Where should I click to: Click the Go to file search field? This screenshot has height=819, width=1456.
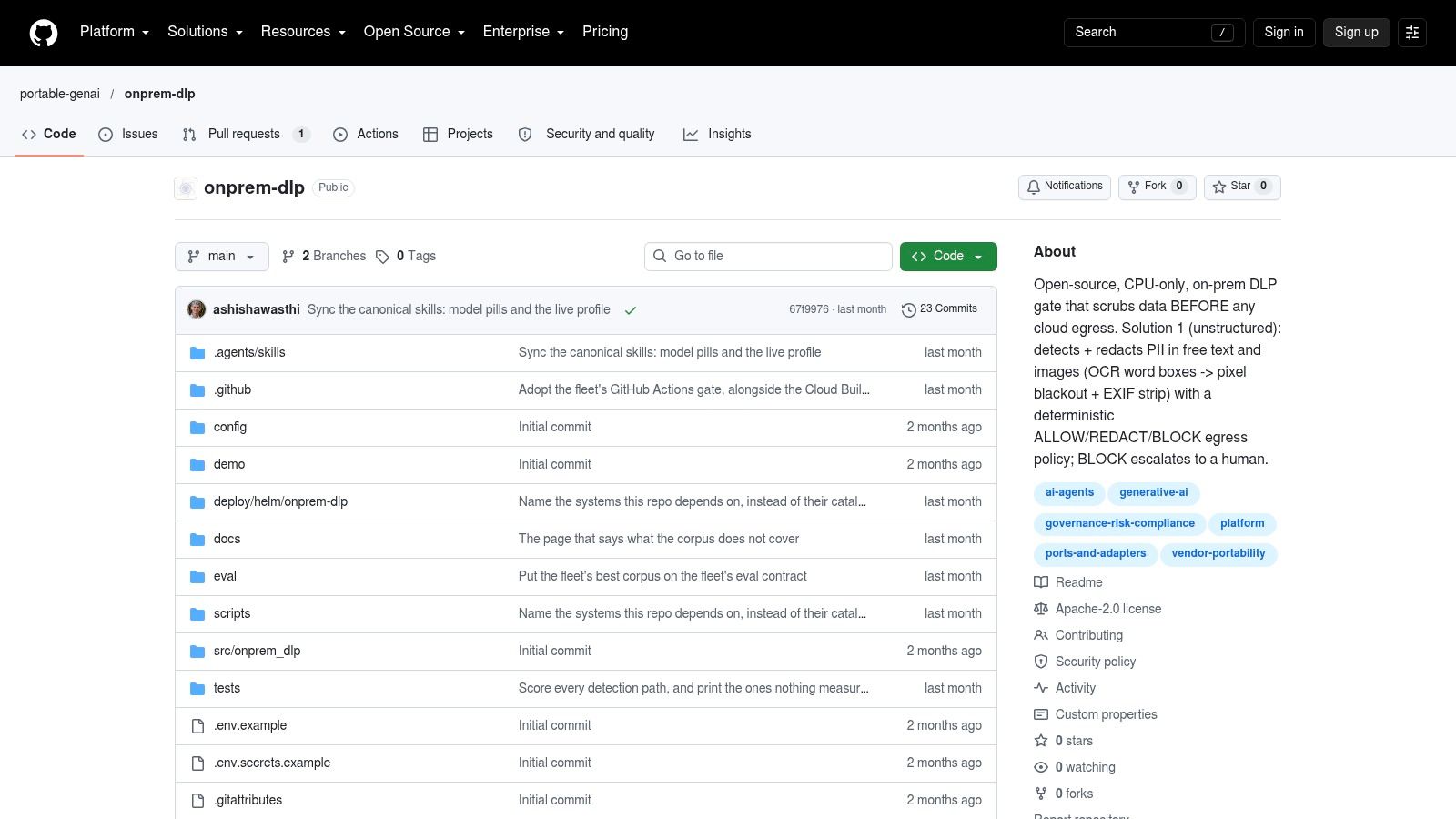(x=768, y=257)
